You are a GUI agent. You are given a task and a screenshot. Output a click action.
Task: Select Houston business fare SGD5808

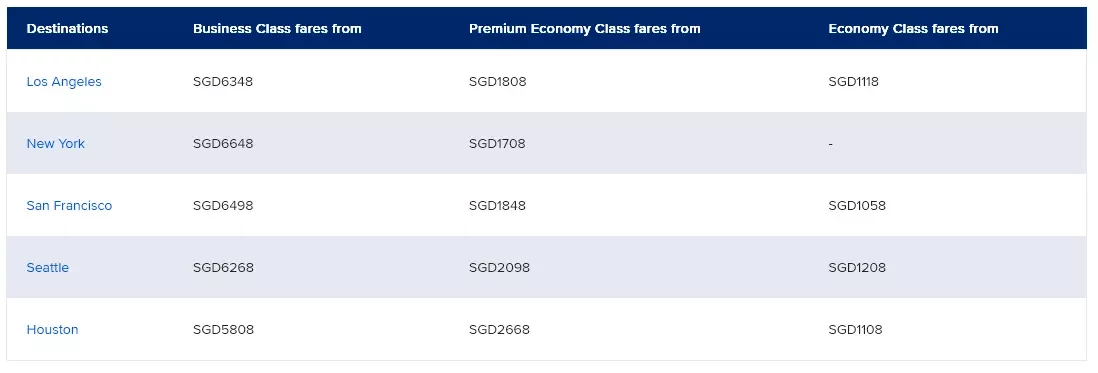tap(223, 330)
